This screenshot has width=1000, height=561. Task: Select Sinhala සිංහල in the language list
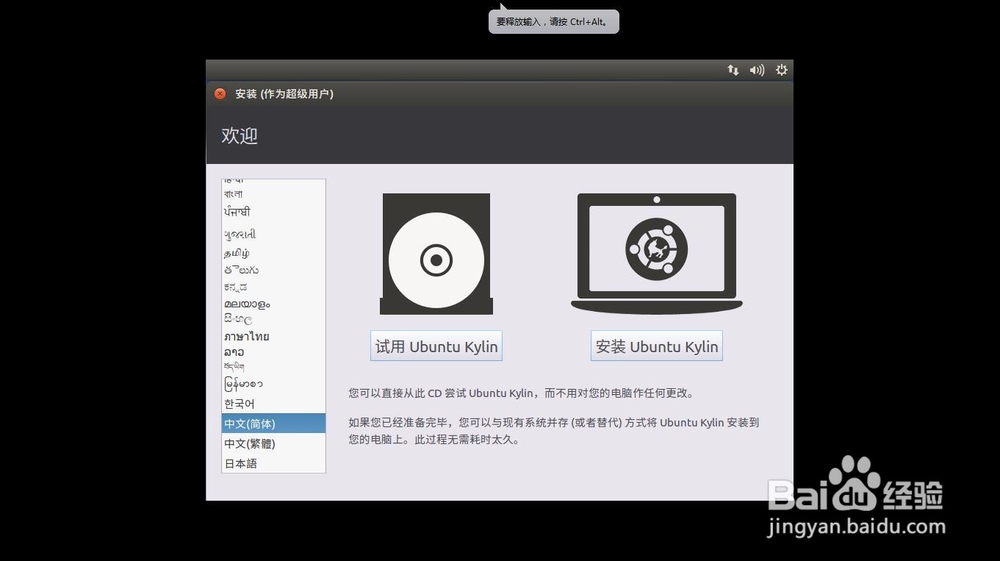click(x=274, y=319)
